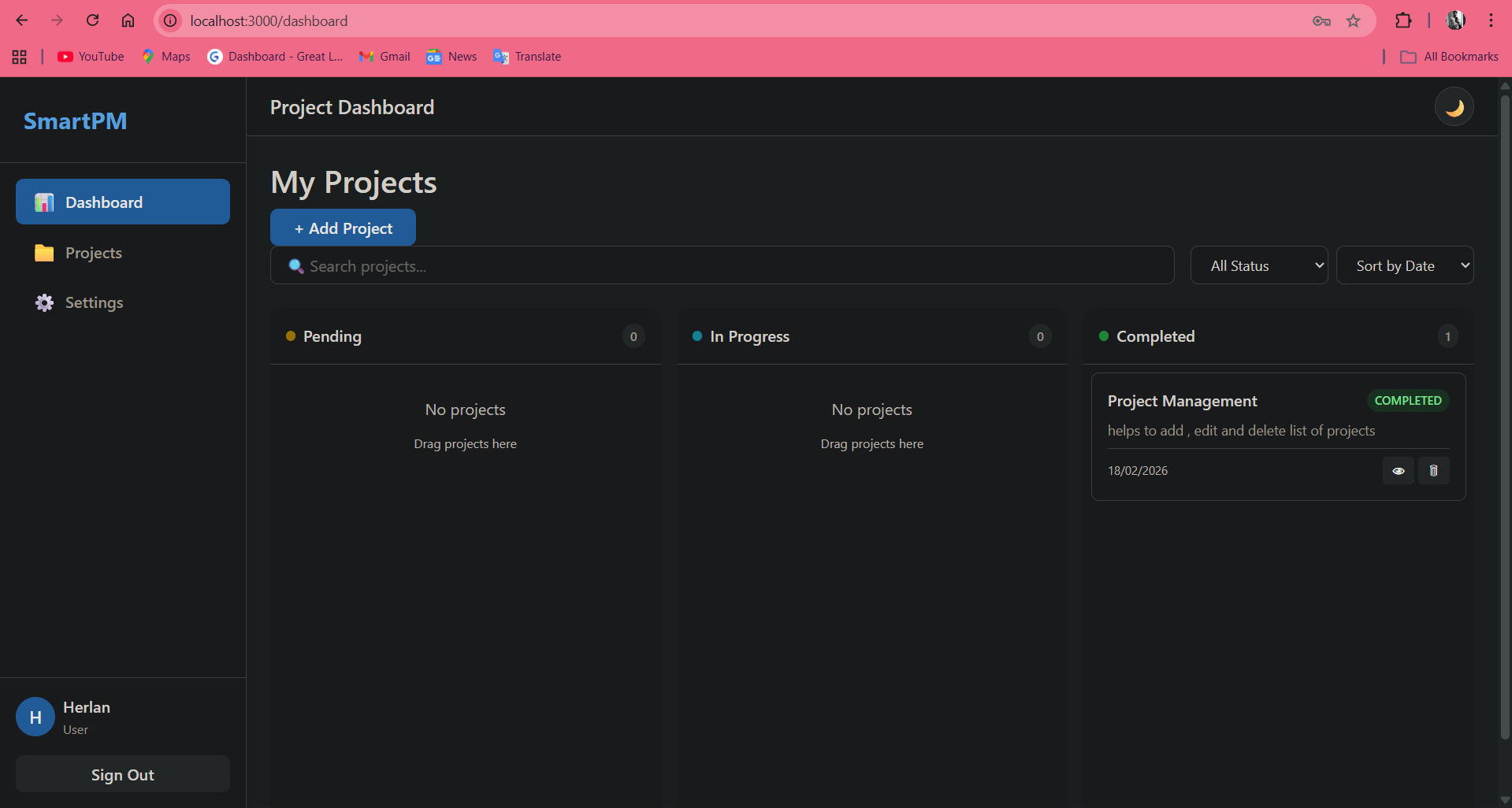Open the Sort by Date dropdown
1512x808 pixels.
coord(1405,265)
